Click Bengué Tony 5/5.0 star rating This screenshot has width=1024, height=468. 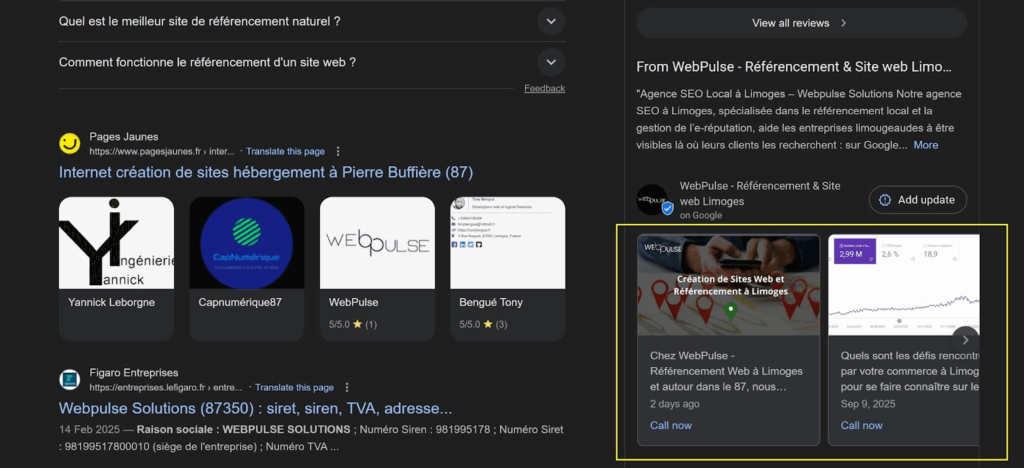(x=483, y=324)
